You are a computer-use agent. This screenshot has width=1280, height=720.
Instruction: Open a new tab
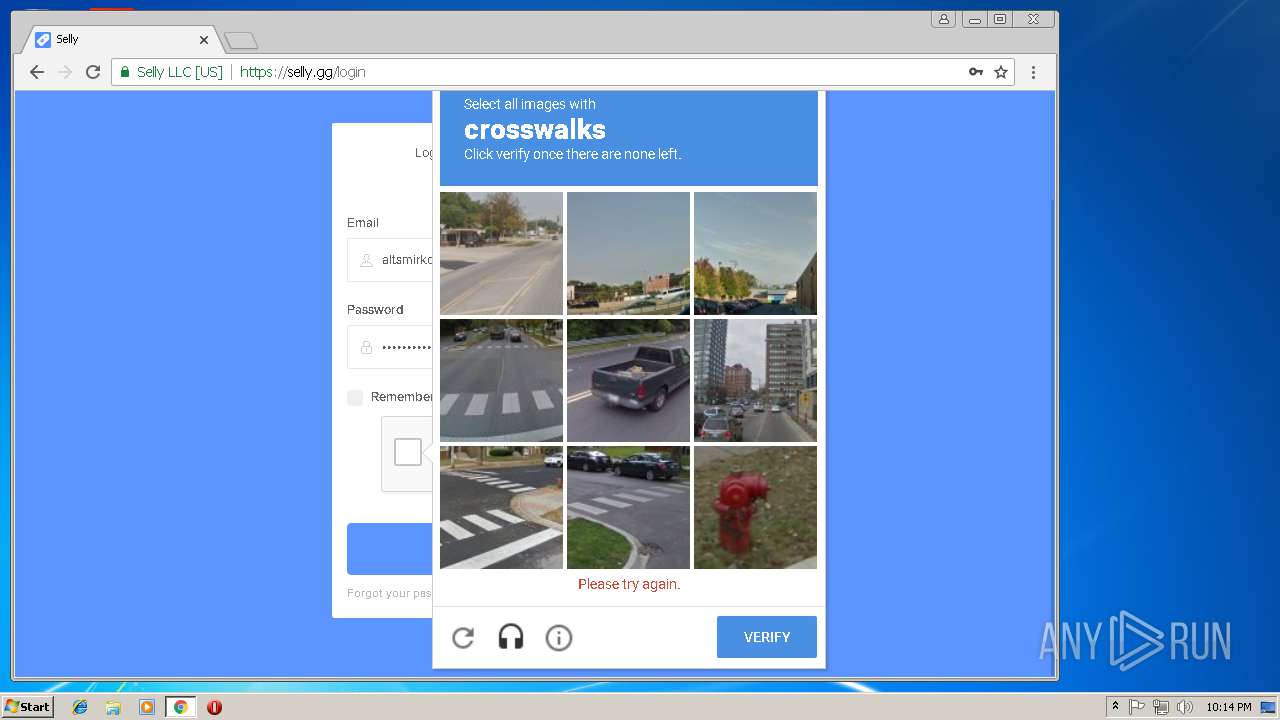pyautogui.click(x=241, y=41)
